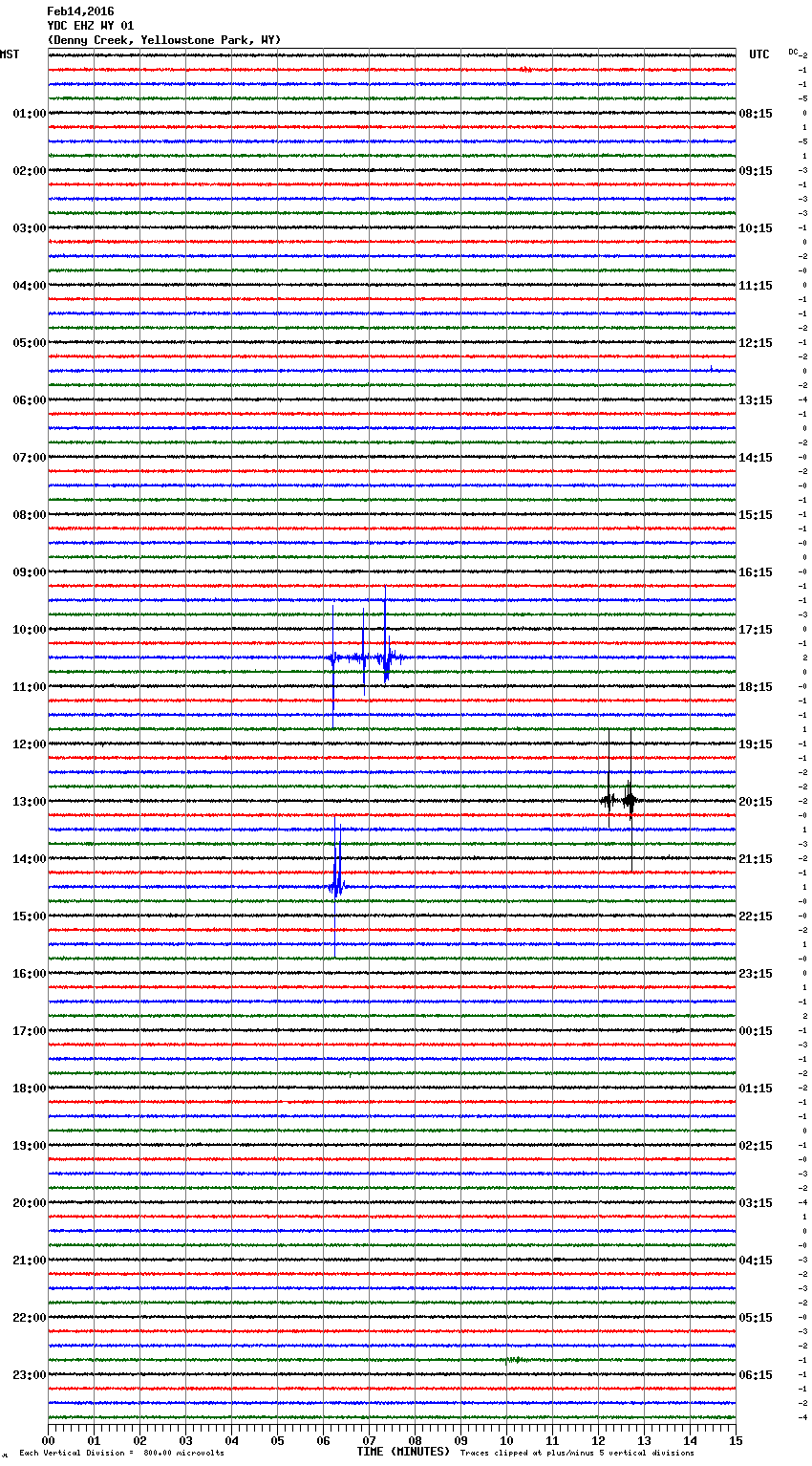Click minute 00 on the bottom axis
The image size is (812, 1466).
pos(49,1440)
